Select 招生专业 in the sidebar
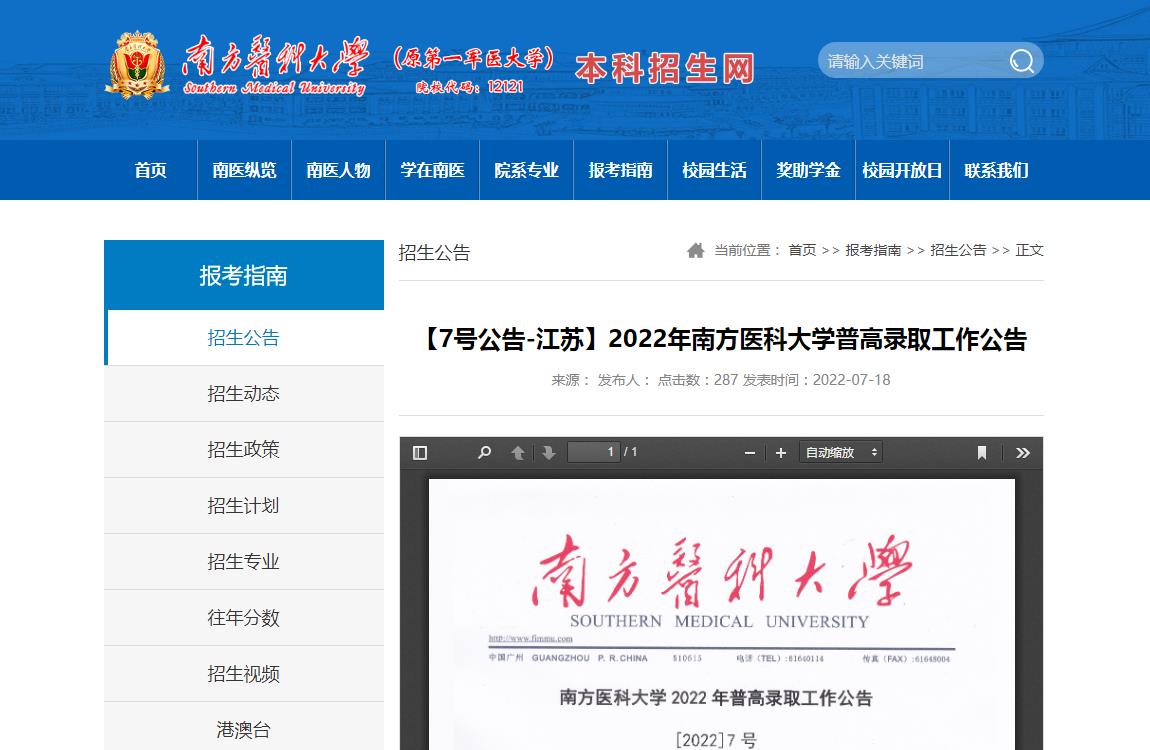 coord(244,562)
